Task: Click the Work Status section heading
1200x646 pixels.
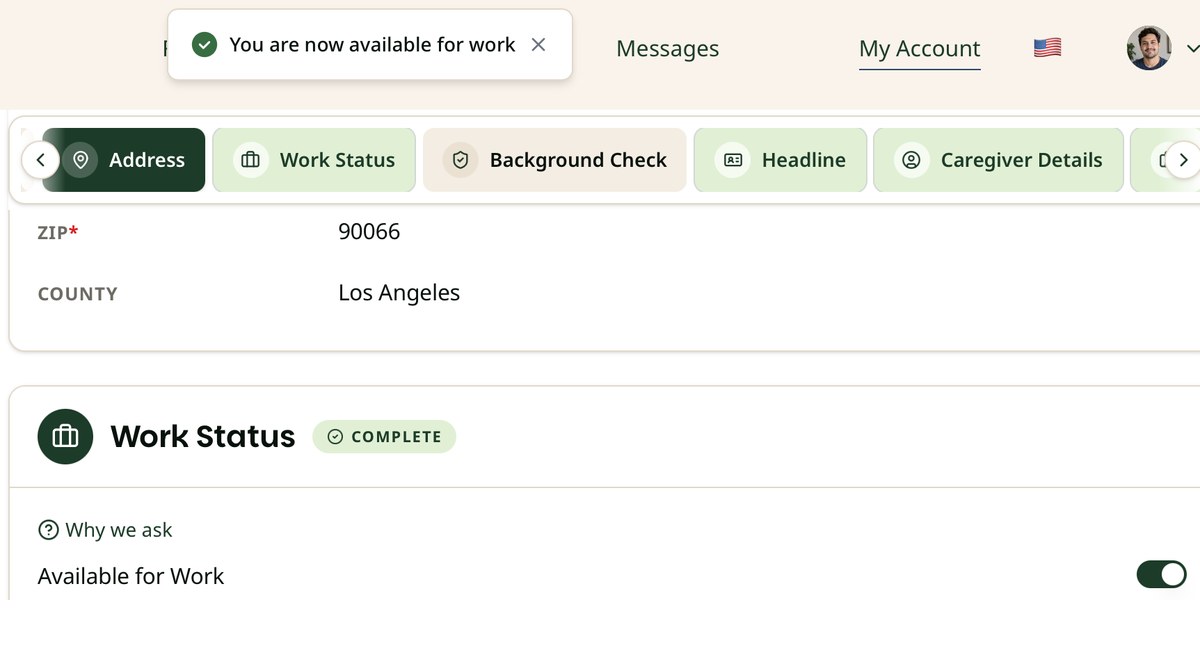Action: coord(203,437)
